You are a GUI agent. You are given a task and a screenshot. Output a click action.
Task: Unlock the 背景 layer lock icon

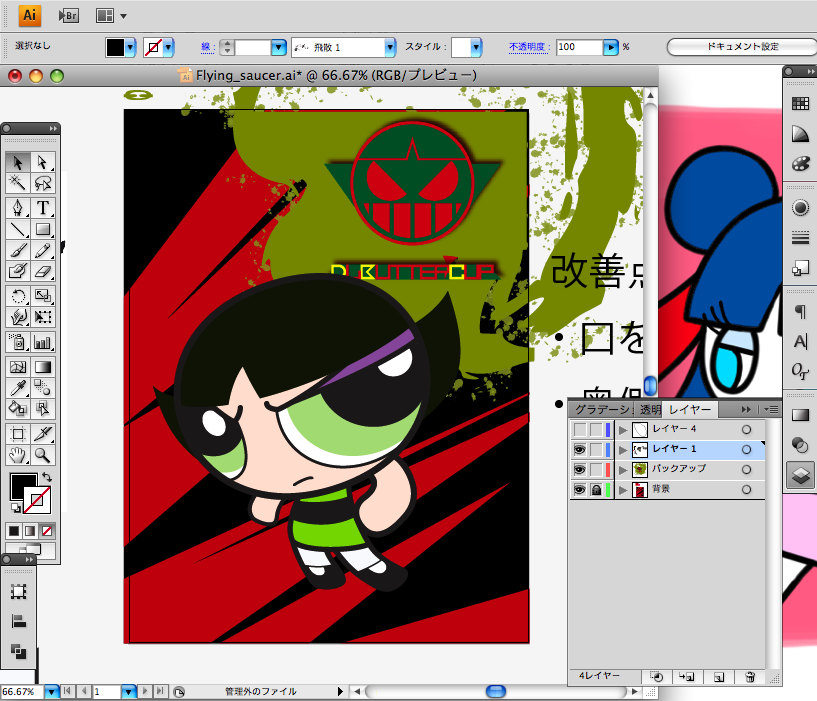click(x=596, y=489)
